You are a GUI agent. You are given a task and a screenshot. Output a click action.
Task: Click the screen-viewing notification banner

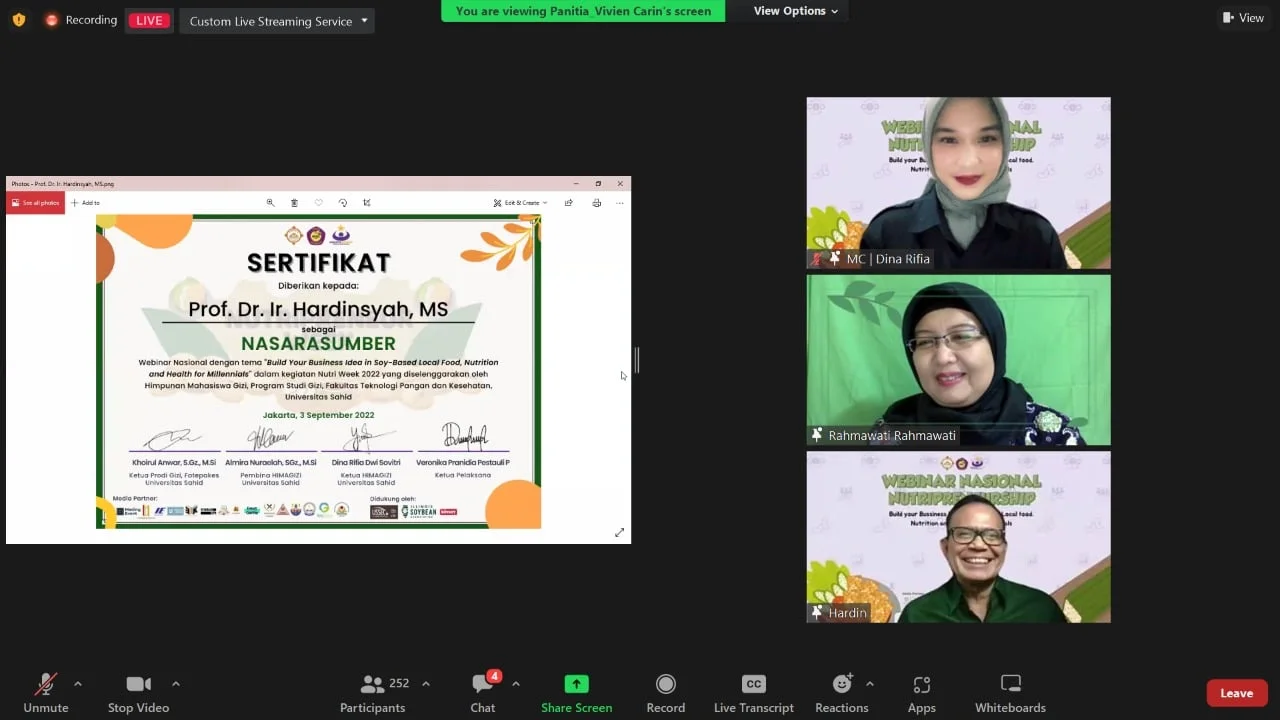tap(583, 11)
